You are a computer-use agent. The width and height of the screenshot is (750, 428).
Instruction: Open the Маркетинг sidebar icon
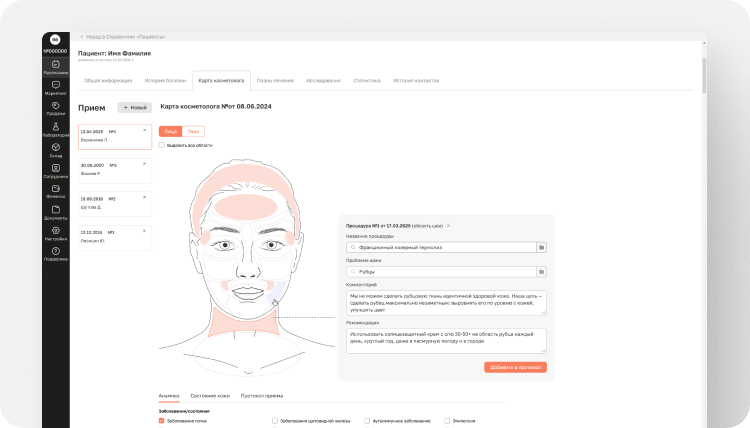click(55, 88)
